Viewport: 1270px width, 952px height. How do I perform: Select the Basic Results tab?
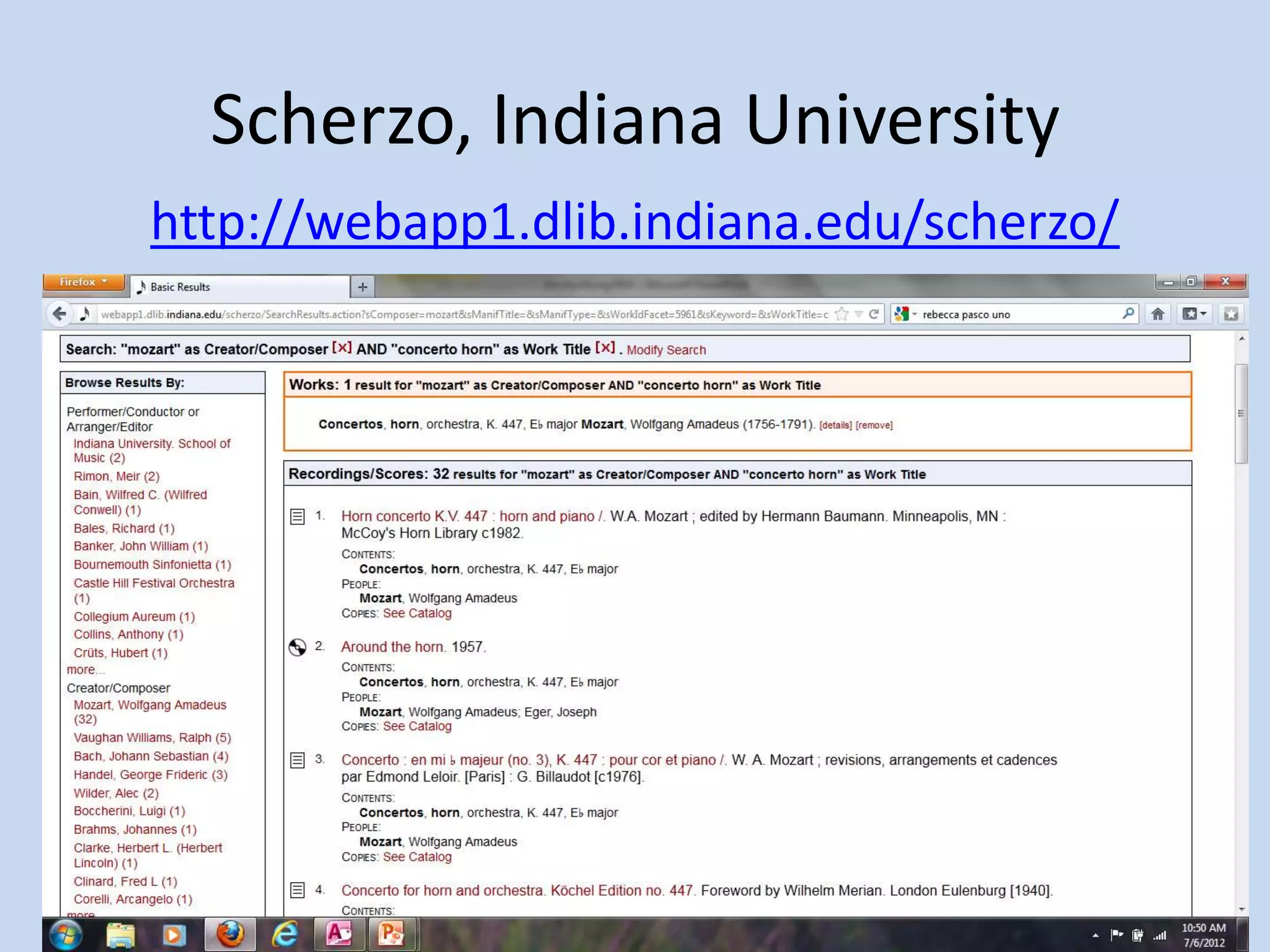pos(240,287)
